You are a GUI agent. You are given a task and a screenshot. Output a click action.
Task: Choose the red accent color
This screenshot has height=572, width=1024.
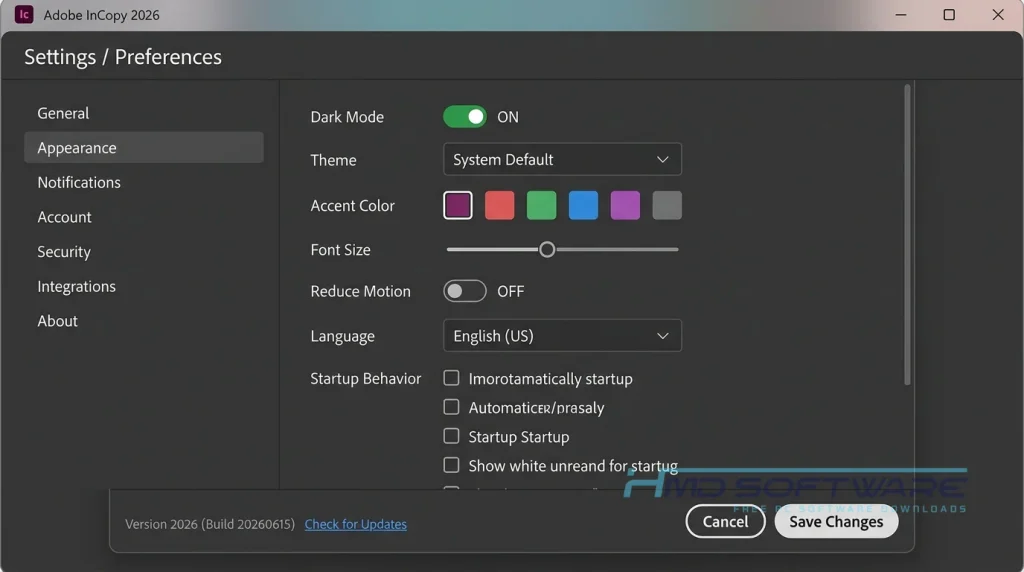click(500, 206)
